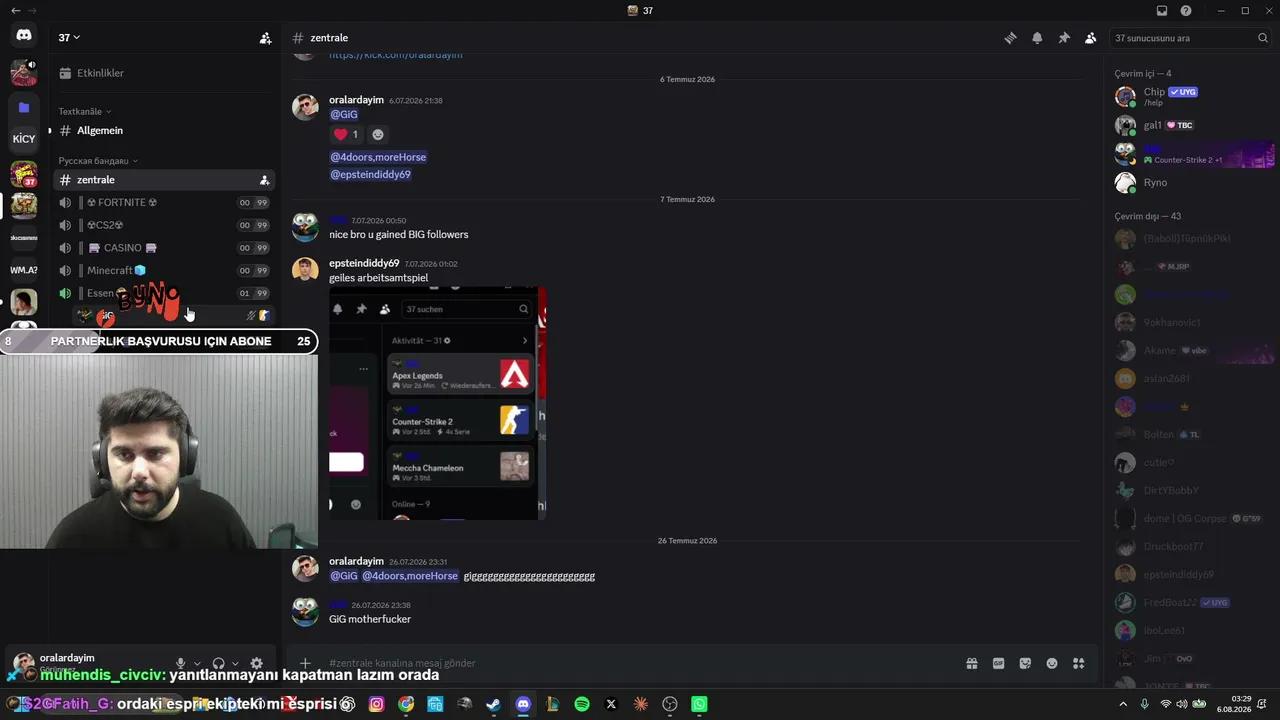Image resolution: width=1280 pixels, height=720 pixels.
Task: Open the emoji picker
Action: 1052,663
